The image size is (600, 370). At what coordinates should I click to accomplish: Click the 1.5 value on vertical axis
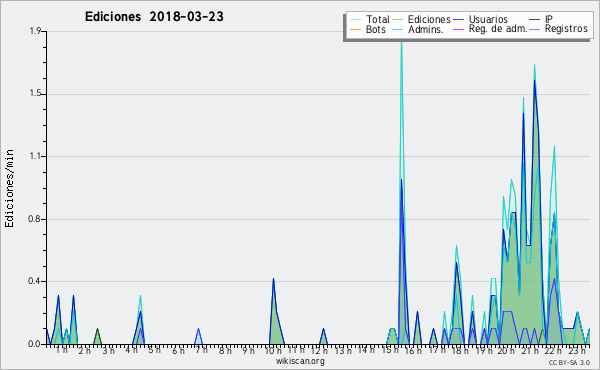tap(35, 94)
